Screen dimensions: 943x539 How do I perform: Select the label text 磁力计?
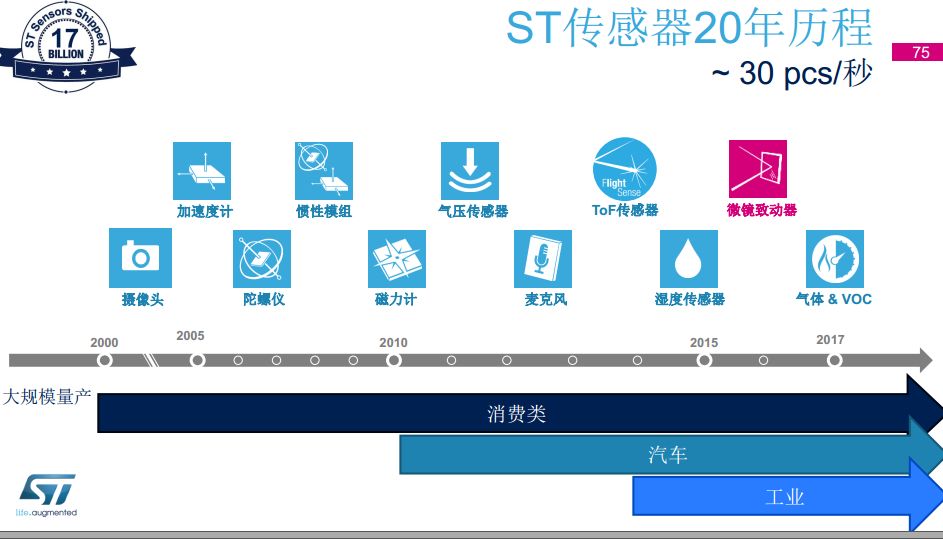point(396,299)
